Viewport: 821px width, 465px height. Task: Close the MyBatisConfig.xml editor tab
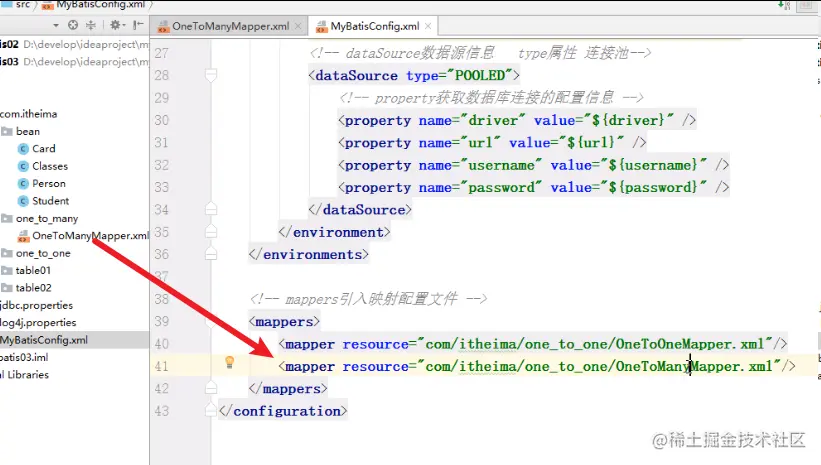point(428,26)
